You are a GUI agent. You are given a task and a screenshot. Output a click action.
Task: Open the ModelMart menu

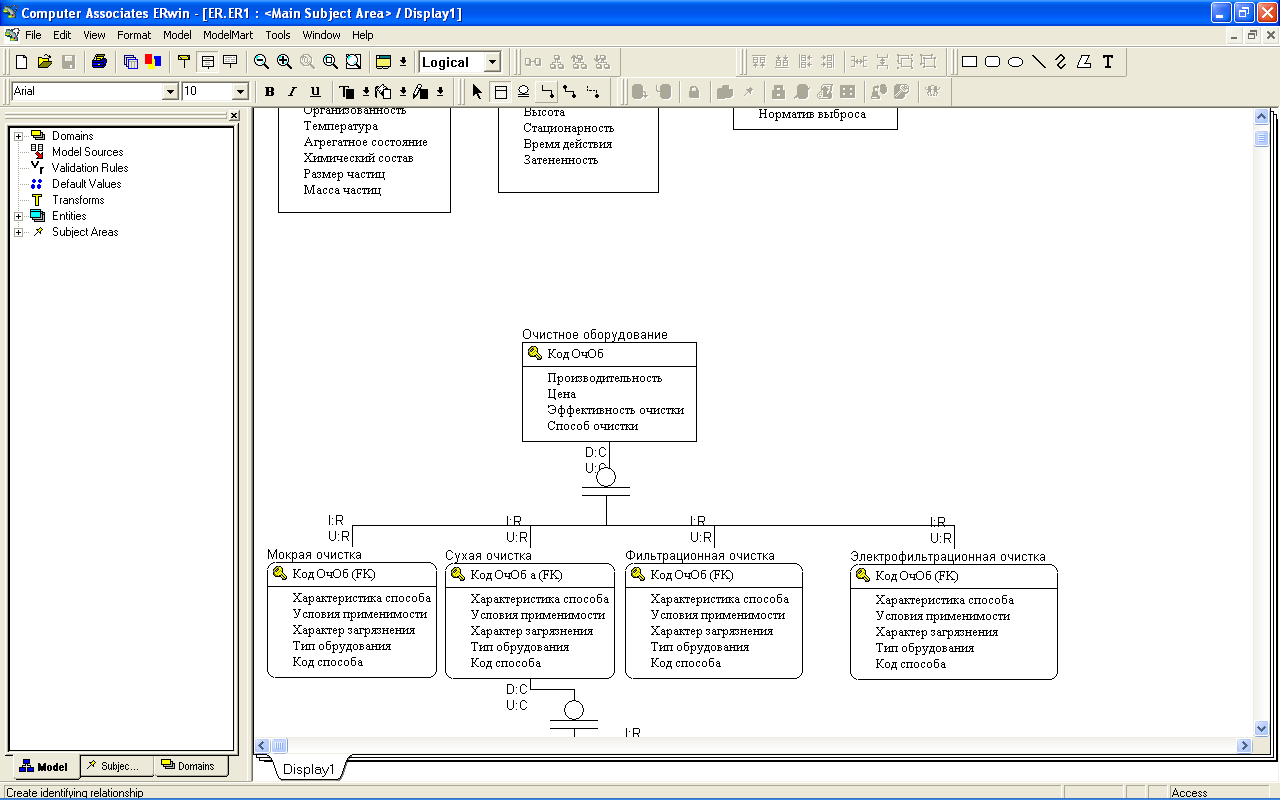click(228, 35)
